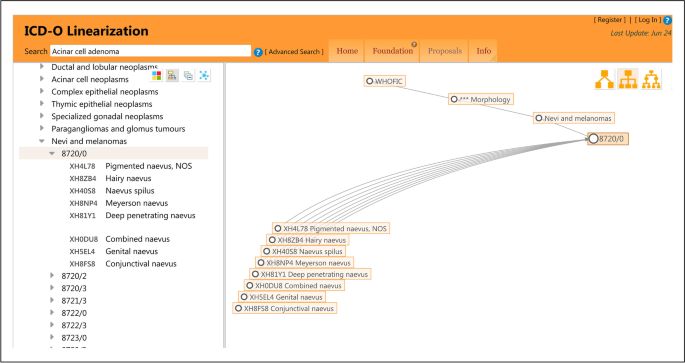Open the Proposals tab
The width and height of the screenshot is (685, 363).
(445, 51)
